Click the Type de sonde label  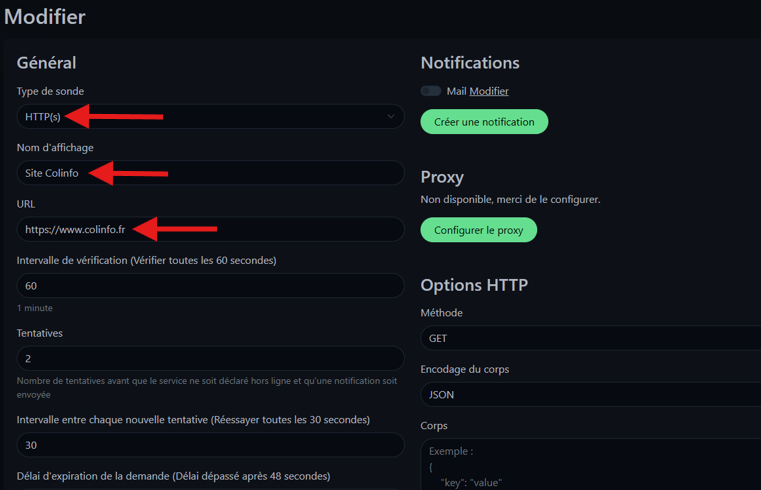(50, 91)
